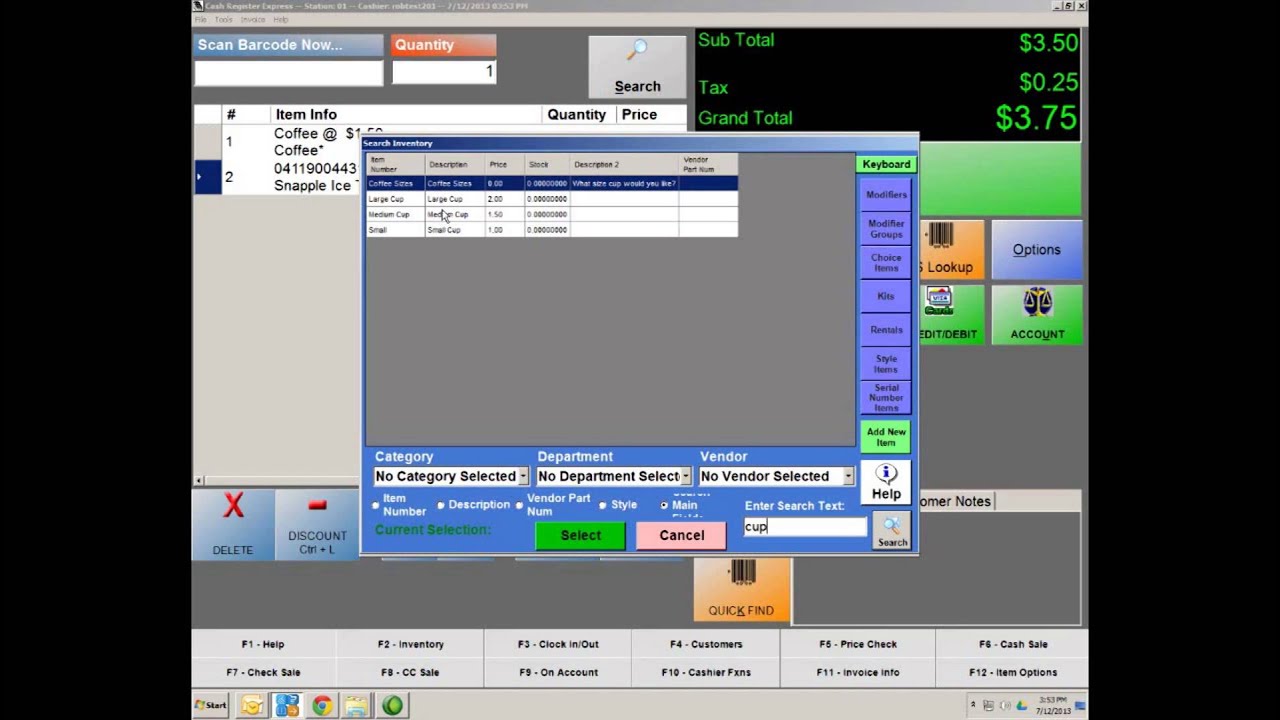Click the green Select button
Screen dimensions: 1280x720
581,535
